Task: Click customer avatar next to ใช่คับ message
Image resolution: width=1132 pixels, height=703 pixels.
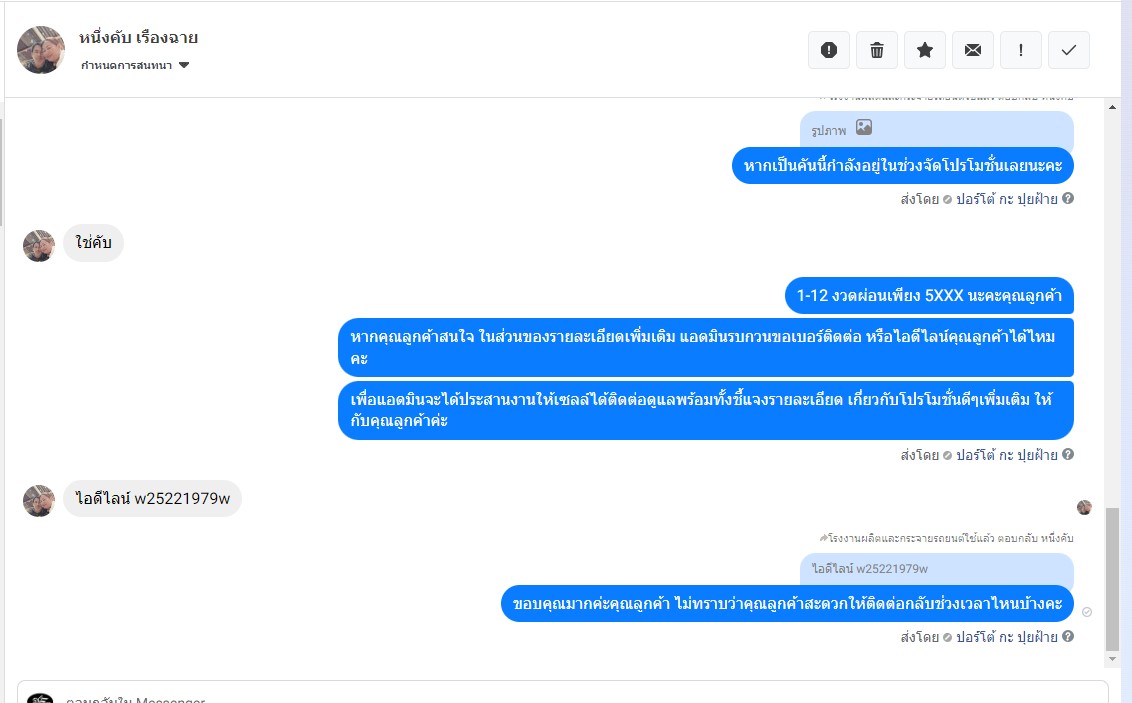Action: click(39, 245)
